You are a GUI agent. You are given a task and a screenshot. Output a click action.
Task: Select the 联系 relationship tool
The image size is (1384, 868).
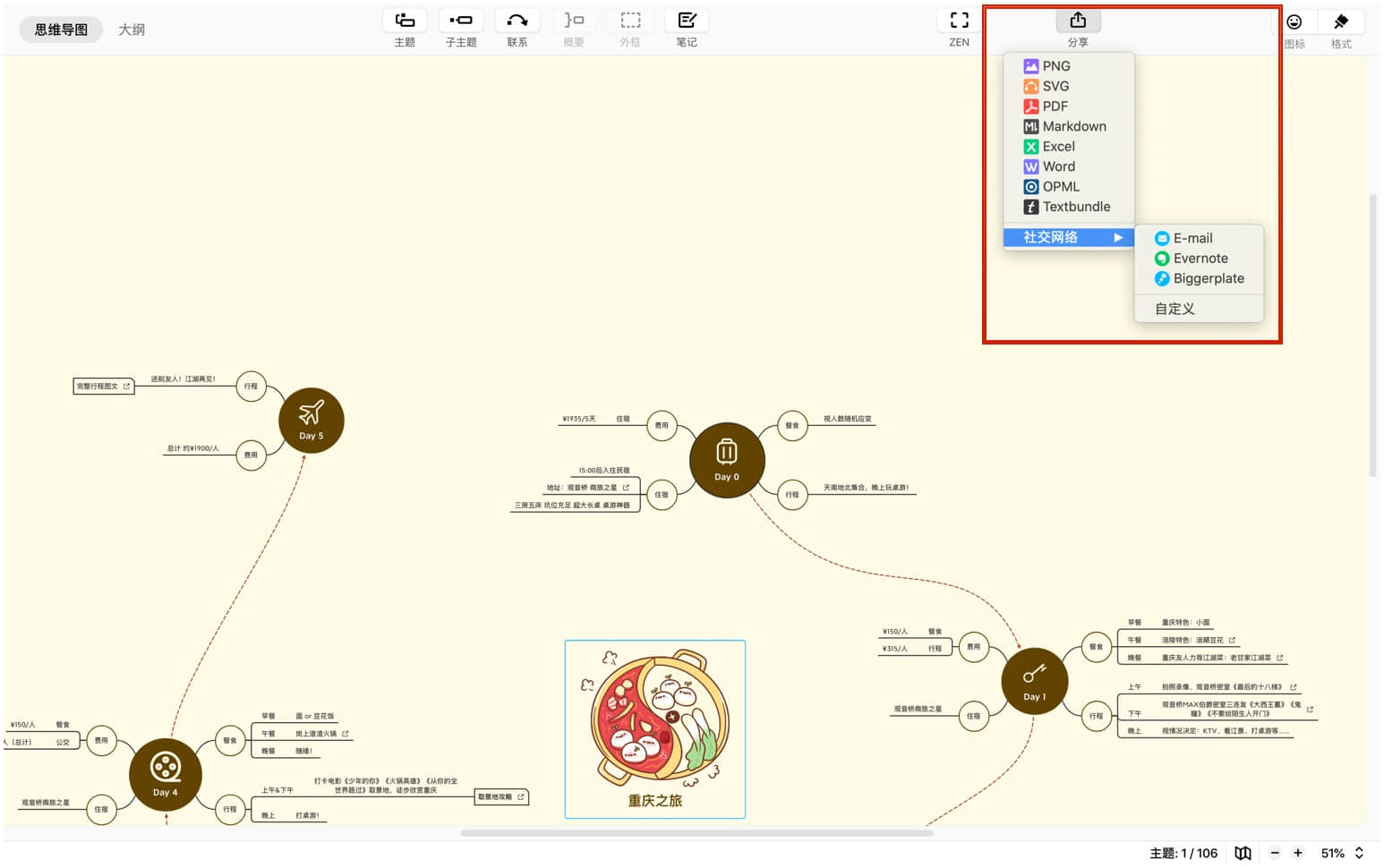click(517, 21)
